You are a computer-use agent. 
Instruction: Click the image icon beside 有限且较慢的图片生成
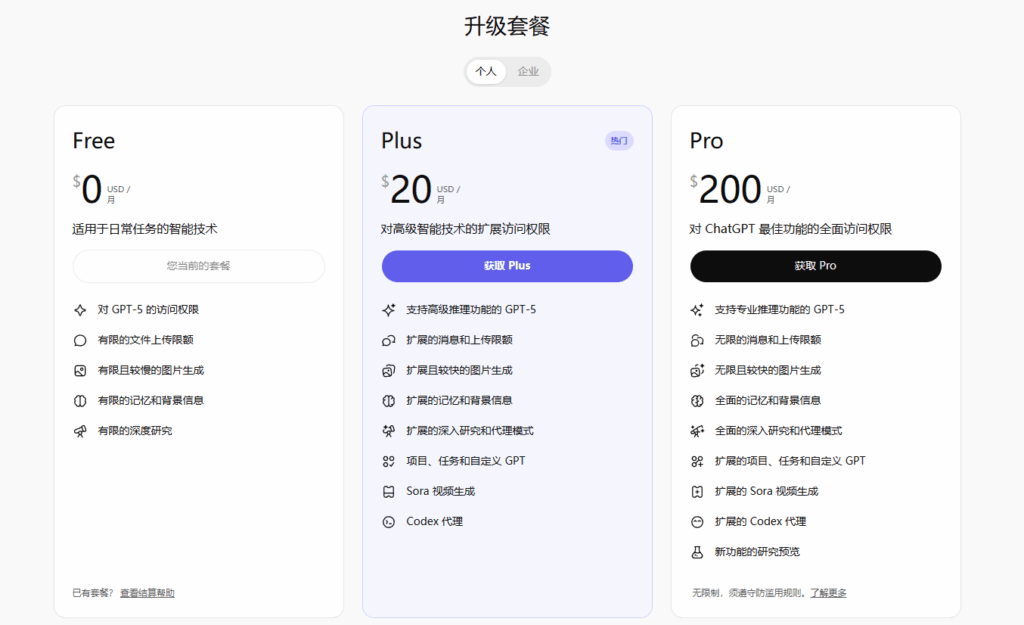80,371
